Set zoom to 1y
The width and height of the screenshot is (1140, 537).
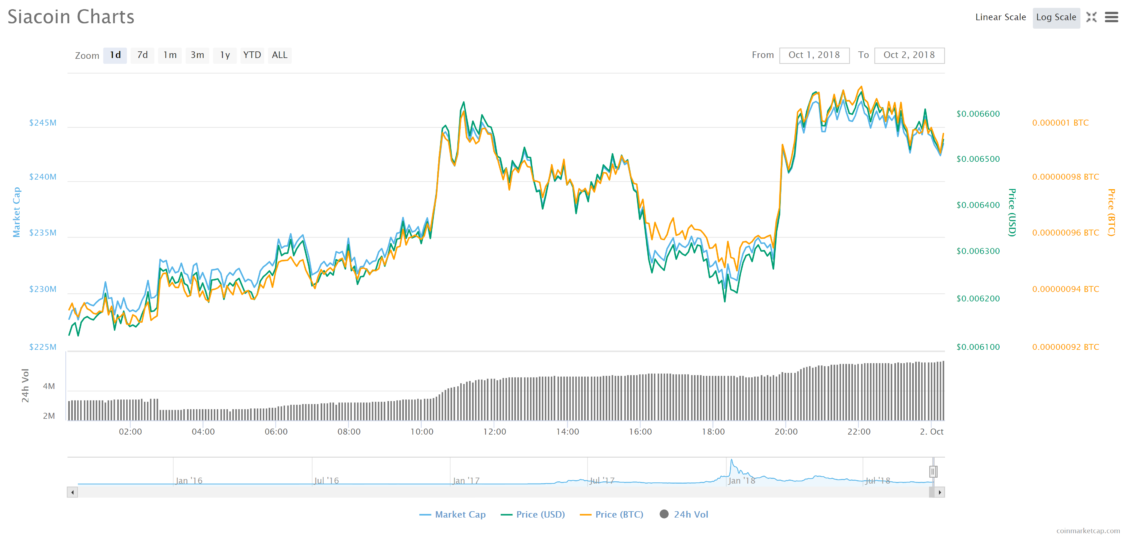225,55
